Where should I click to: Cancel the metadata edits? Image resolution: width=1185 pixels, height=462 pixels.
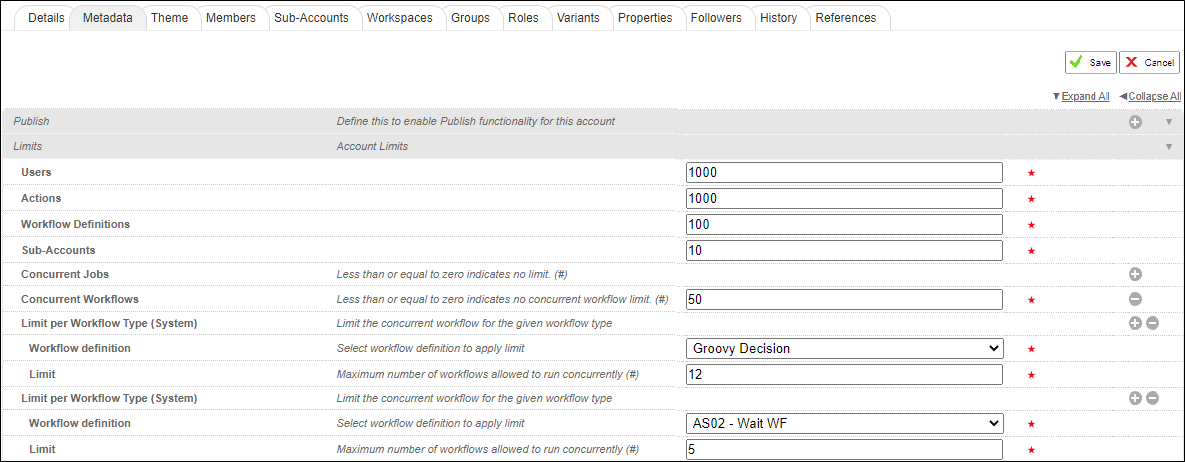click(x=1149, y=62)
